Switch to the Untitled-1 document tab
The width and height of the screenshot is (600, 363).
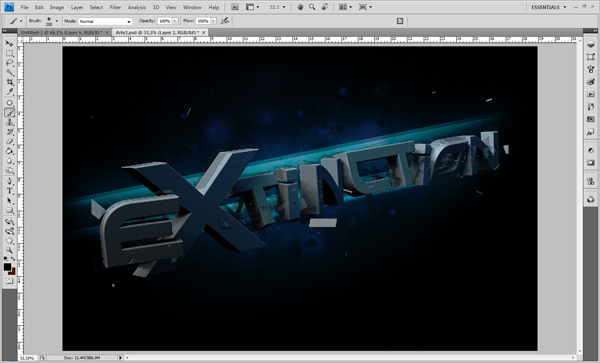(x=61, y=33)
